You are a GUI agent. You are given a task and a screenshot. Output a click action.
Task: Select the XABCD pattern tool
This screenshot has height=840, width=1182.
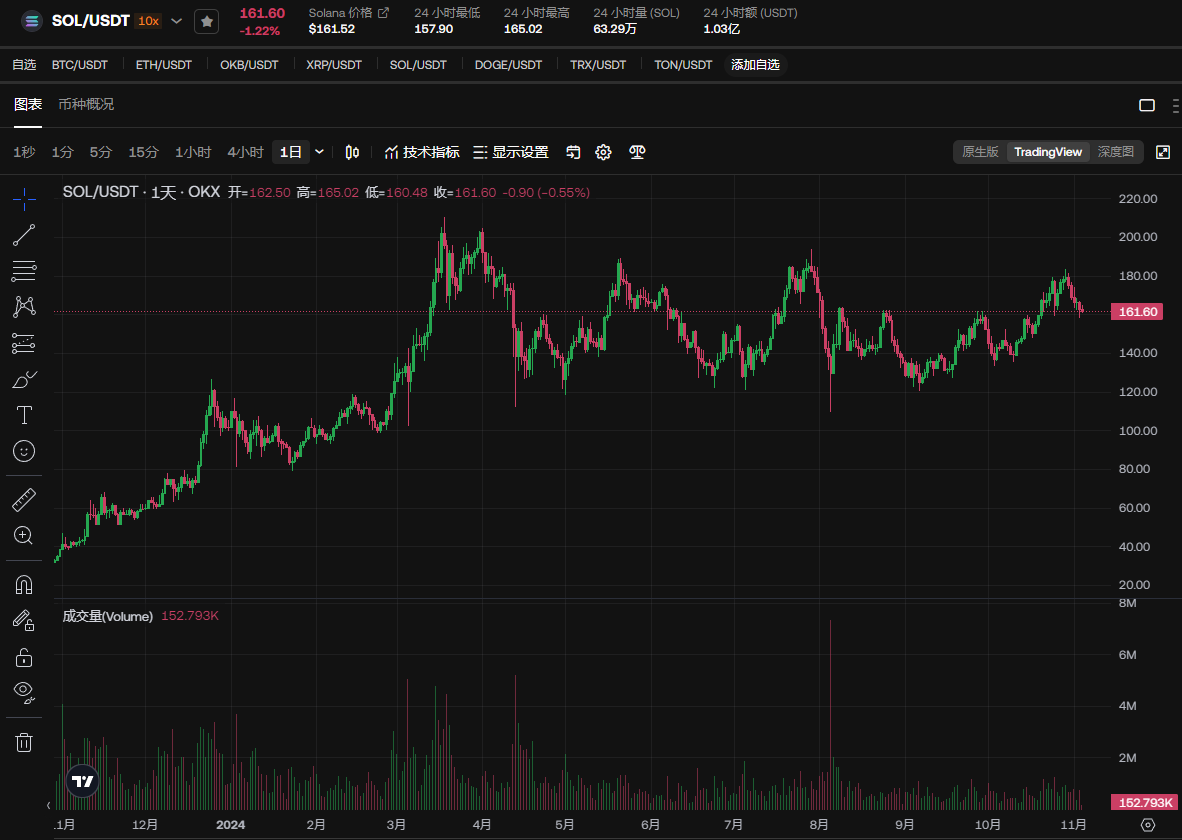pos(24,306)
